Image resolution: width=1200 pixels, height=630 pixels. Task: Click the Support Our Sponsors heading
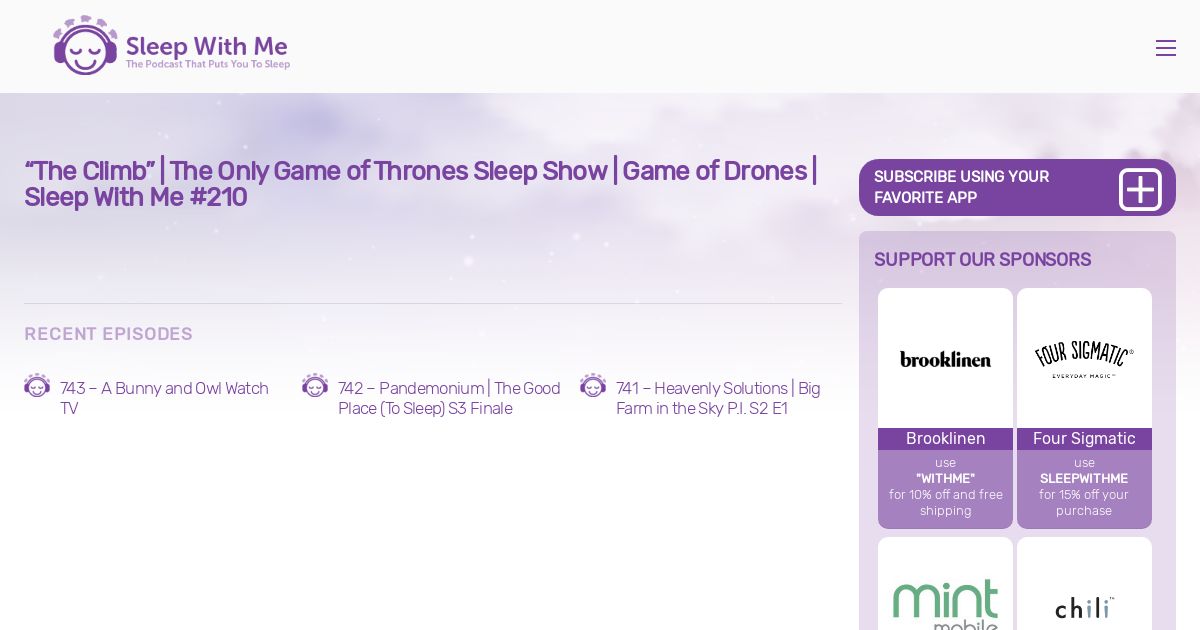point(982,259)
